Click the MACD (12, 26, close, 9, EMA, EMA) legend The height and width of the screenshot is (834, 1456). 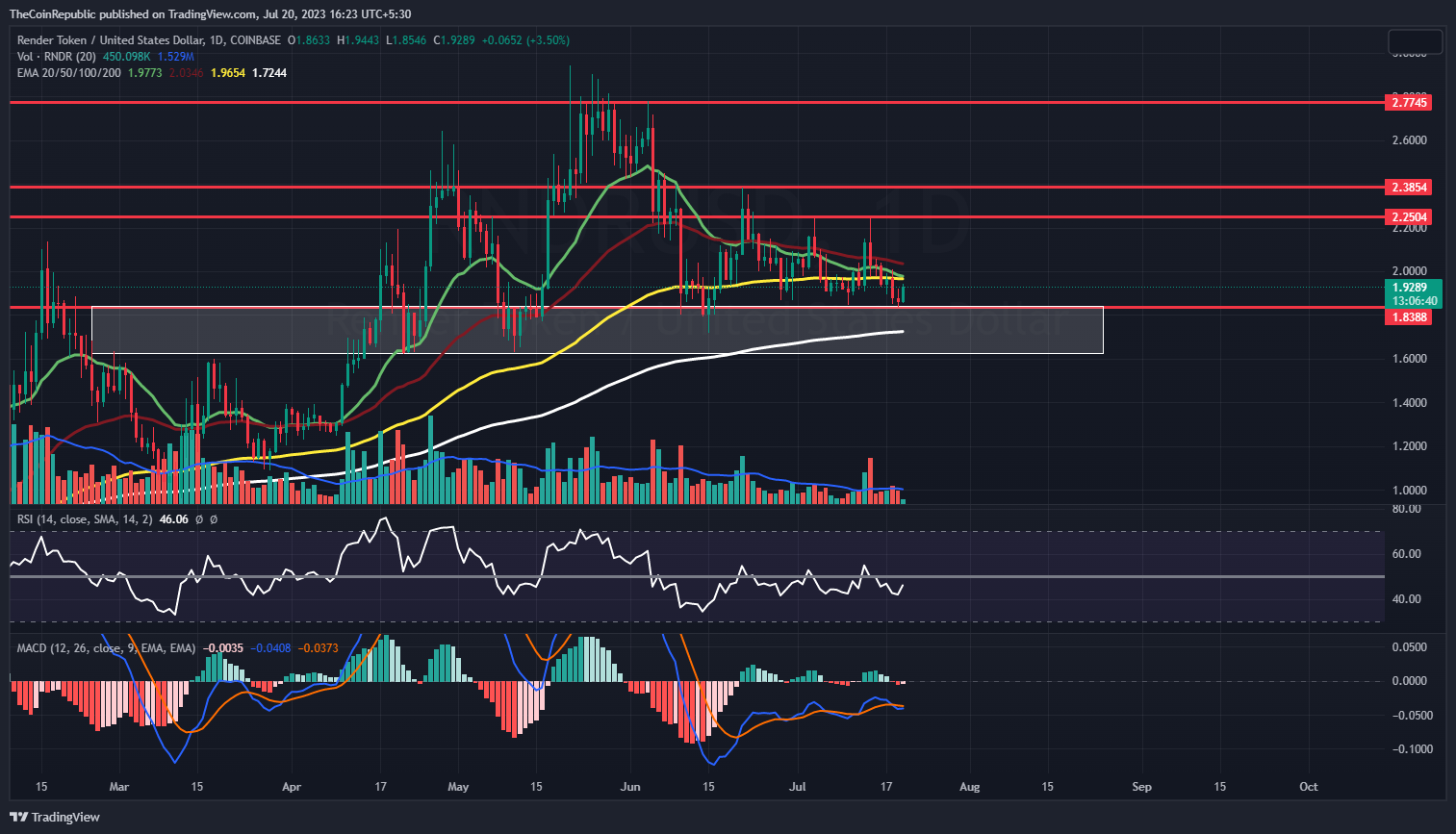pyautogui.click(x=106, y=648)
